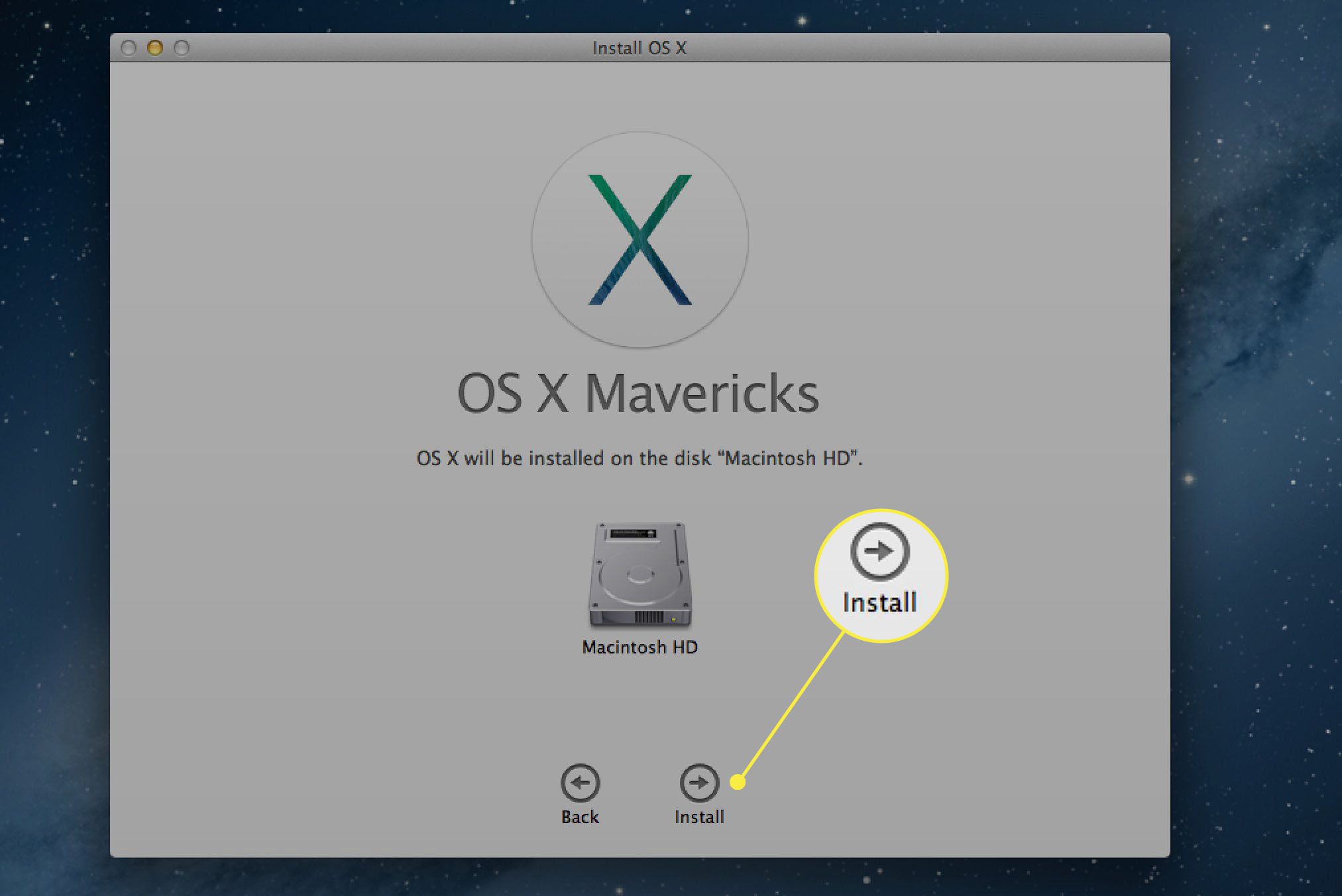Click the "OS X will be installed" message

click(x=640, y=458)
